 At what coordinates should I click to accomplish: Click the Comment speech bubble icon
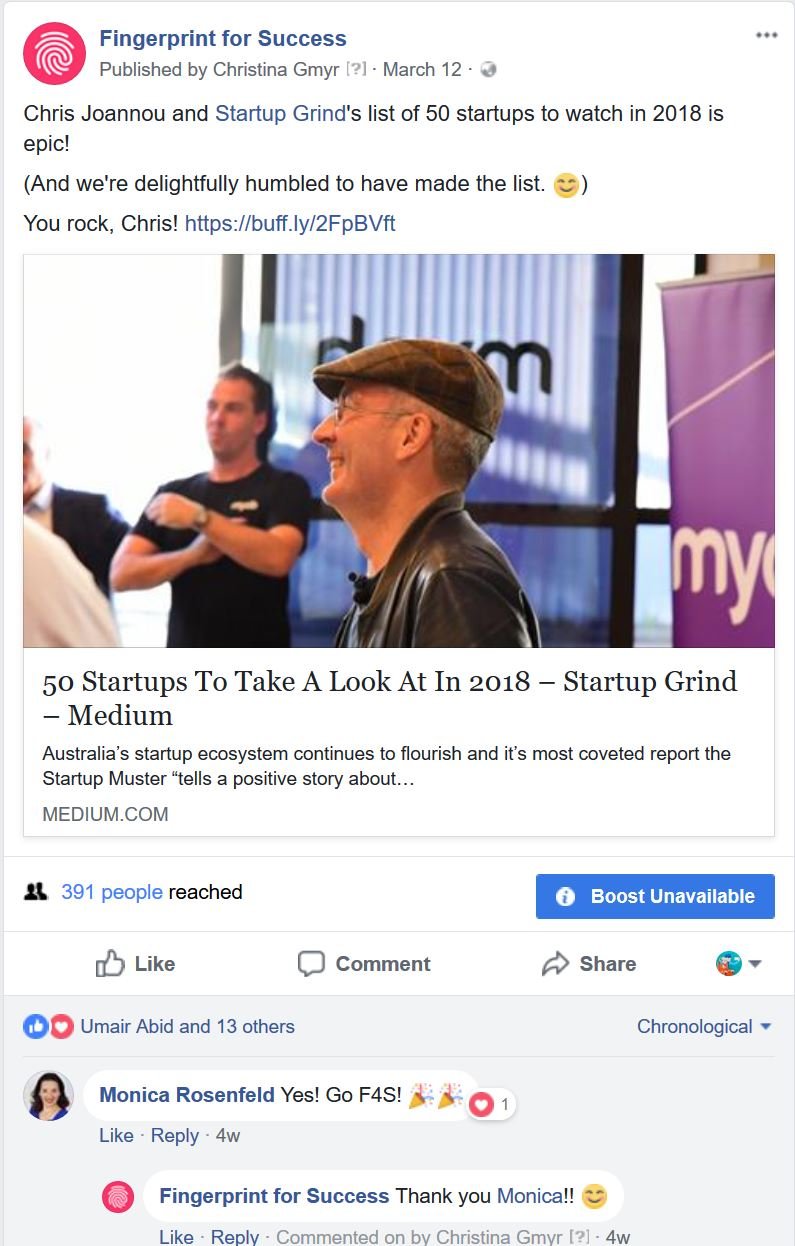click(311, 964)
